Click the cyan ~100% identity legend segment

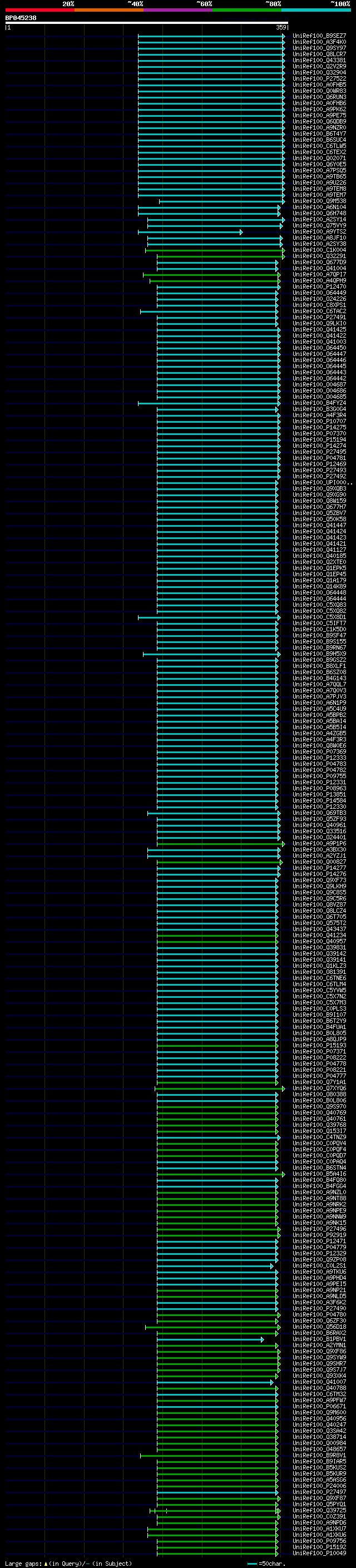[316, 10]
